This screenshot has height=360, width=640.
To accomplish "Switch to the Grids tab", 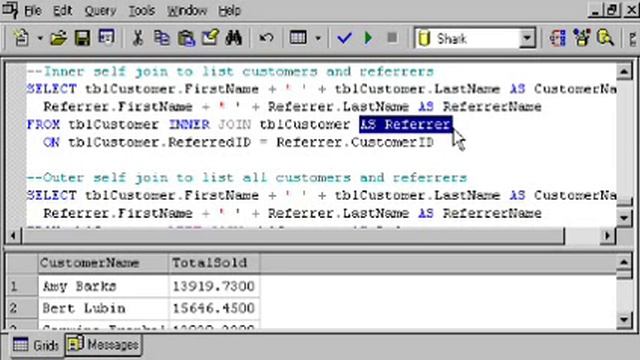I will coord(36,345).
